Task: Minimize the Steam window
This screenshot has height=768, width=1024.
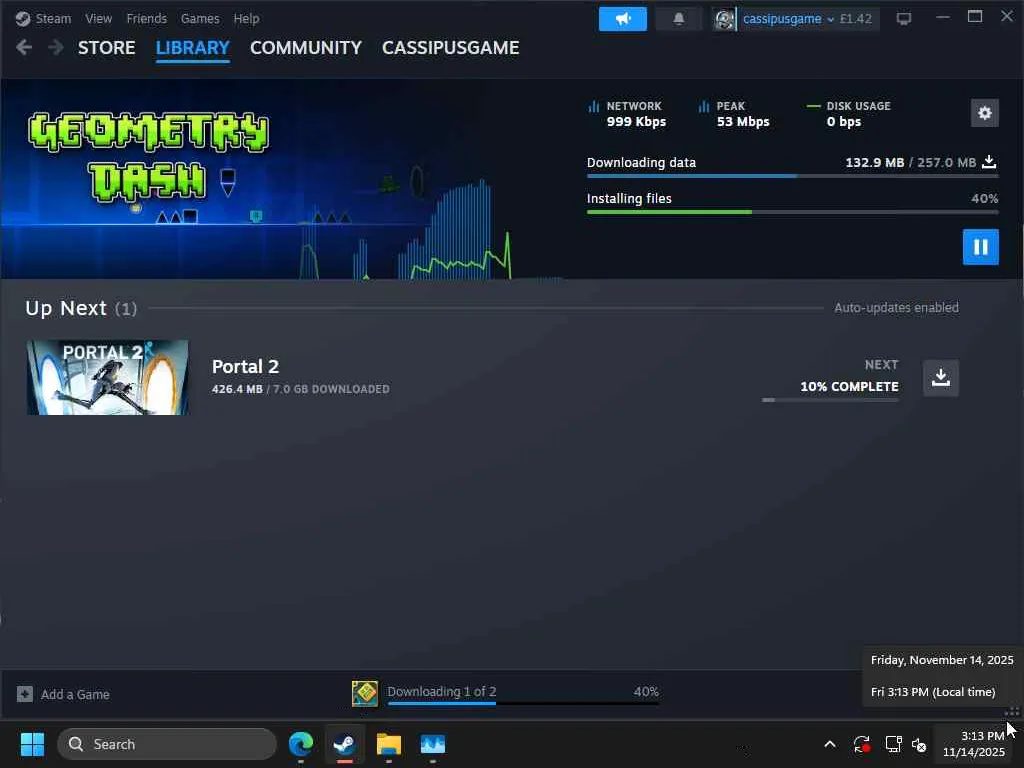Action: [942, 17]
